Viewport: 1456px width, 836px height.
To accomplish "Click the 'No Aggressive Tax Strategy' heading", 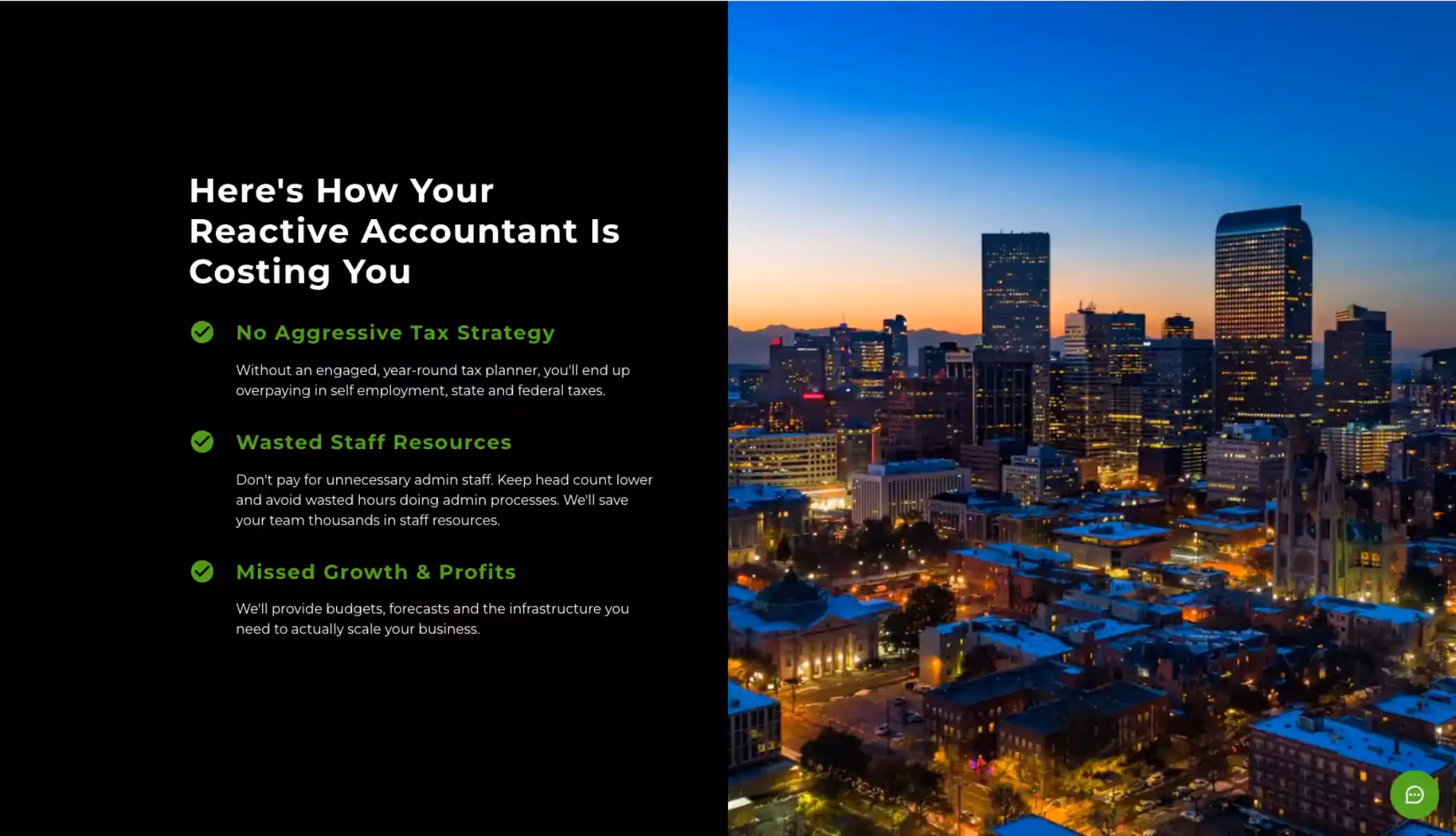I will point(395,333).
